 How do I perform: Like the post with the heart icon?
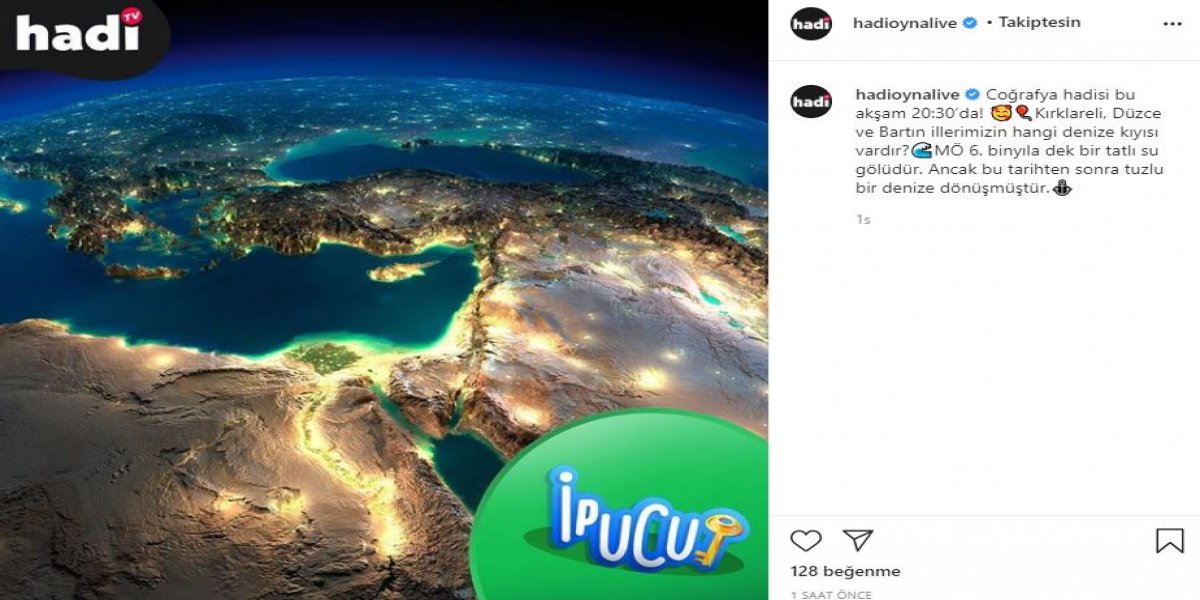point(806,541)
